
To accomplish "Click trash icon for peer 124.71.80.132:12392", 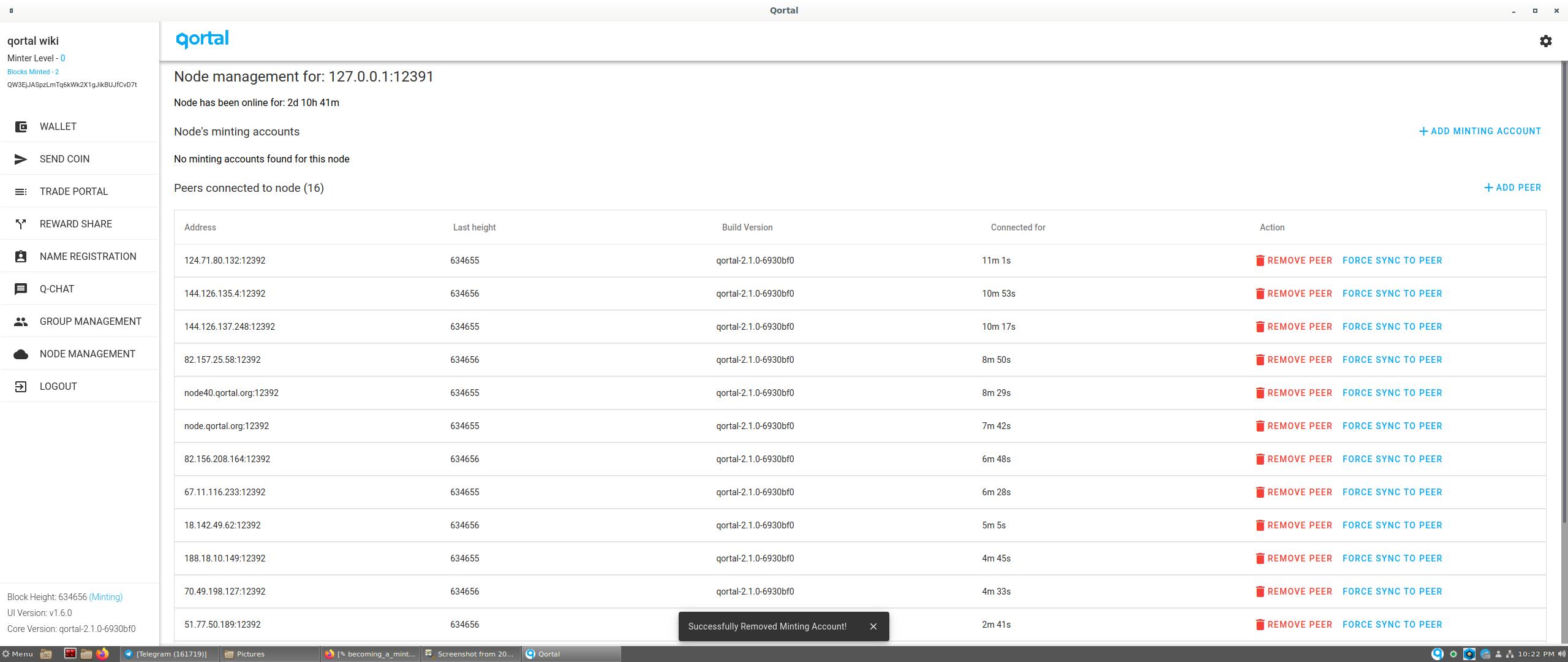I will 1260,261.
